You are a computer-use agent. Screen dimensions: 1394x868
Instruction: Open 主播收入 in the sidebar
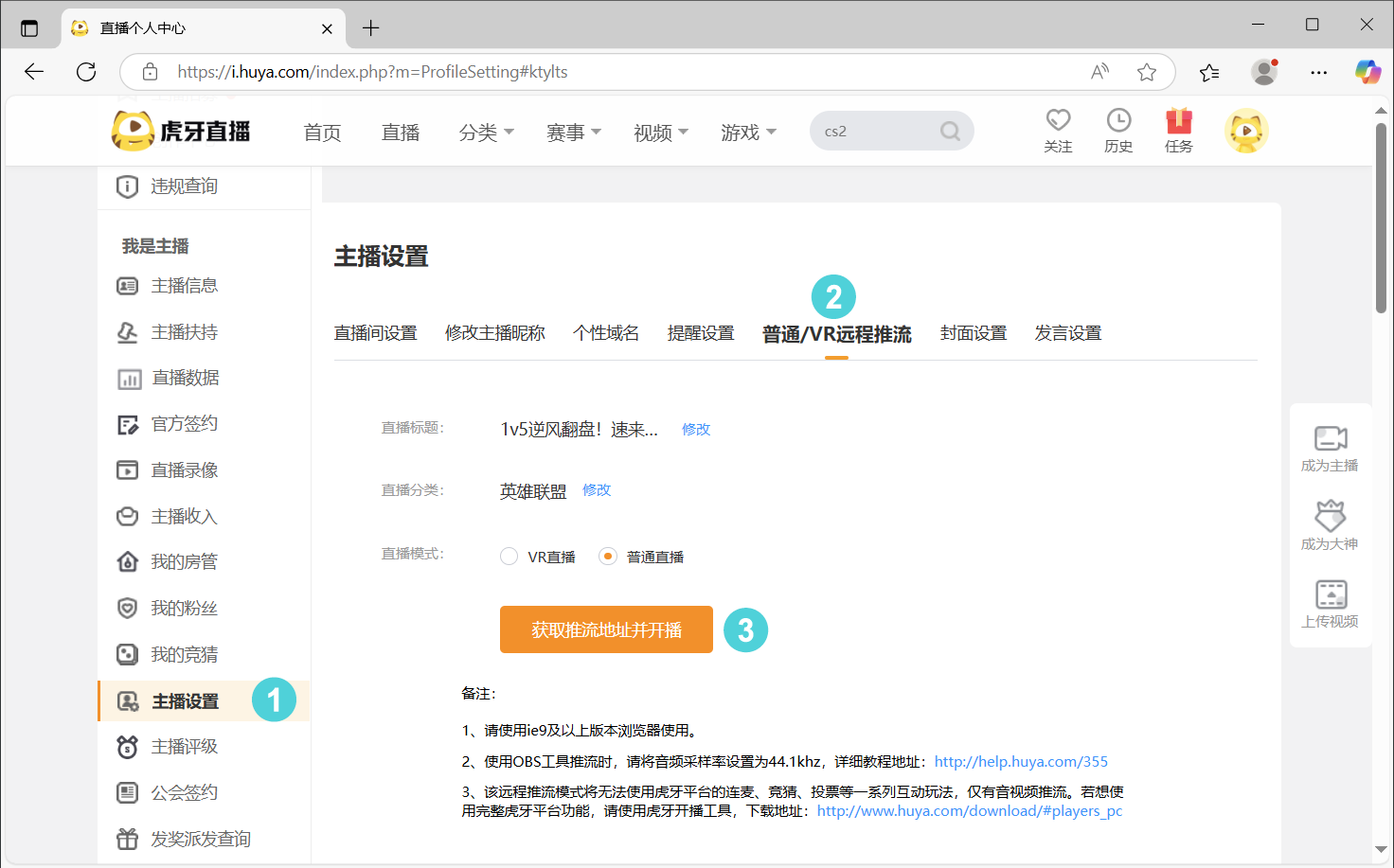click(x=184, y=516)
